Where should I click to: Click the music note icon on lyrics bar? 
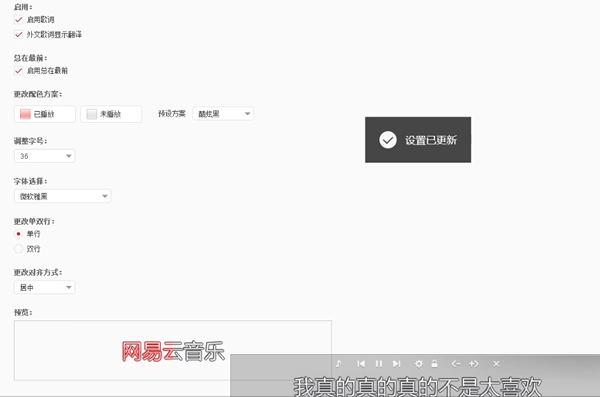(x=339, y=364)
